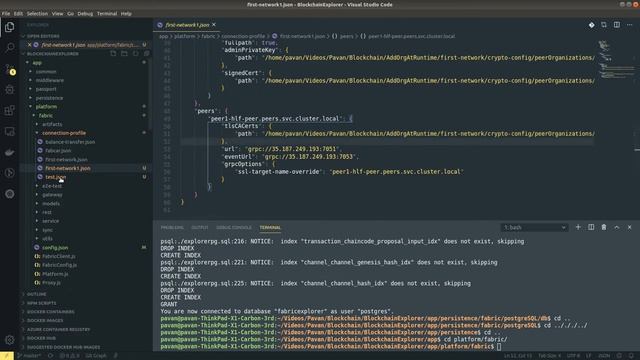Close first-network1.json in Open Editors
640x360 pixels.
click(29, 45)
